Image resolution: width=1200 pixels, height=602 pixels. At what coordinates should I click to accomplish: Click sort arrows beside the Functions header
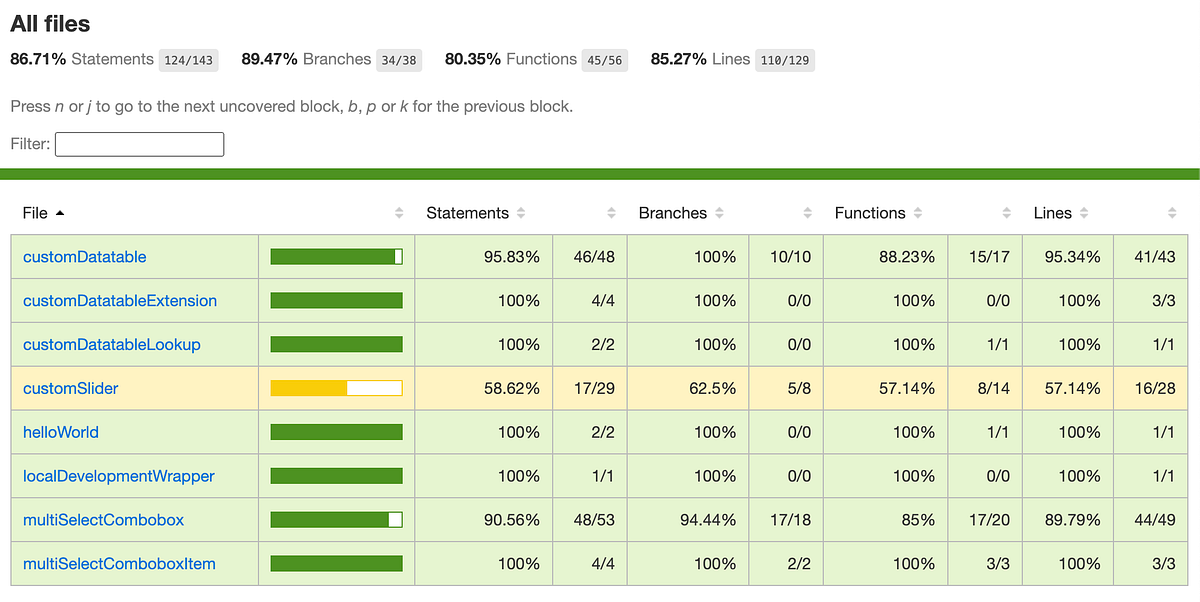918,213
